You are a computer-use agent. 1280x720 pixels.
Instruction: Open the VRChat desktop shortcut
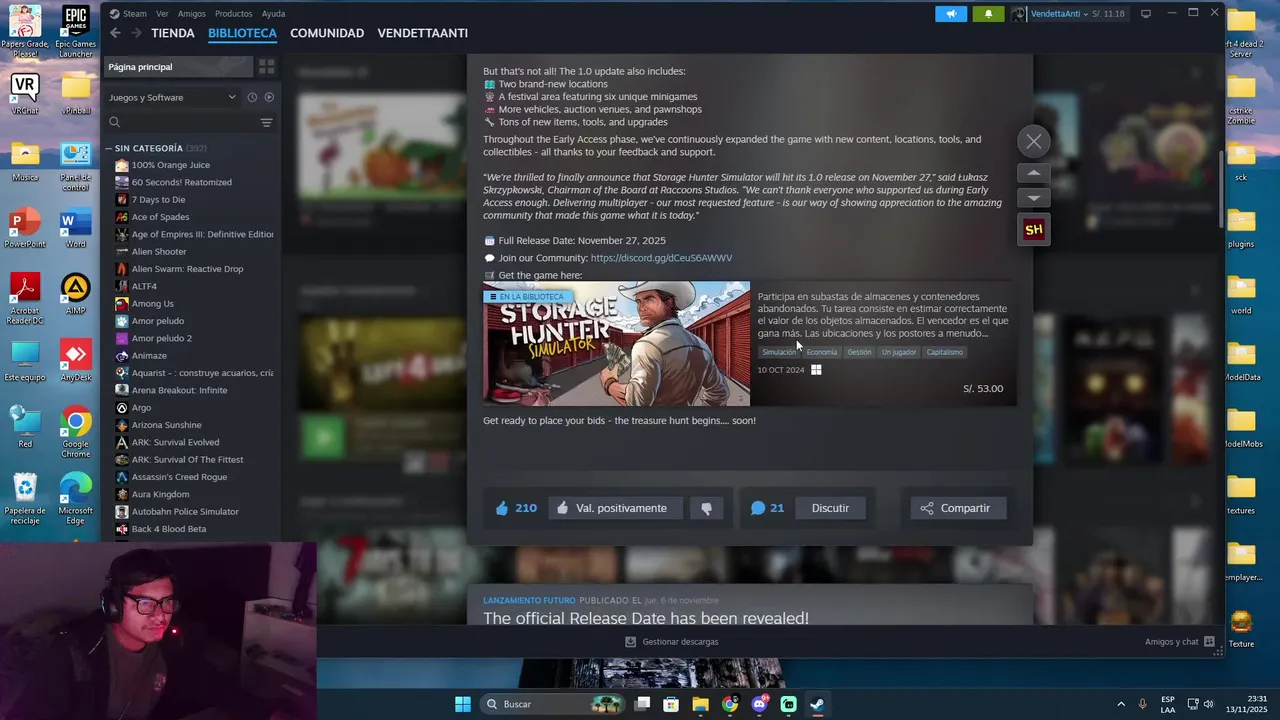[25, 94]
